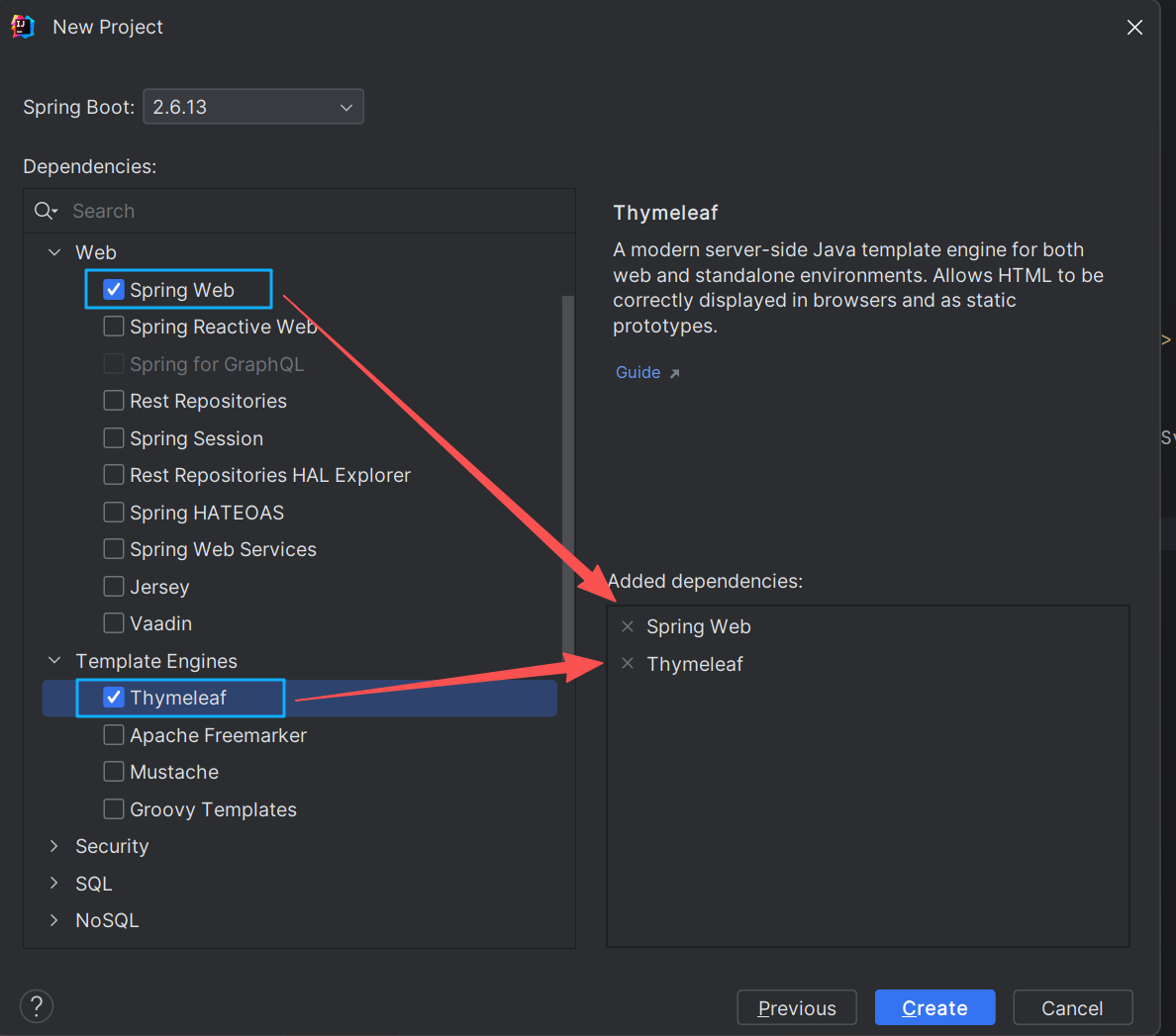1176x1036 pixels.
Task: Click 'Thymeleaf' in added dependencies list
Action: point(695,663)
